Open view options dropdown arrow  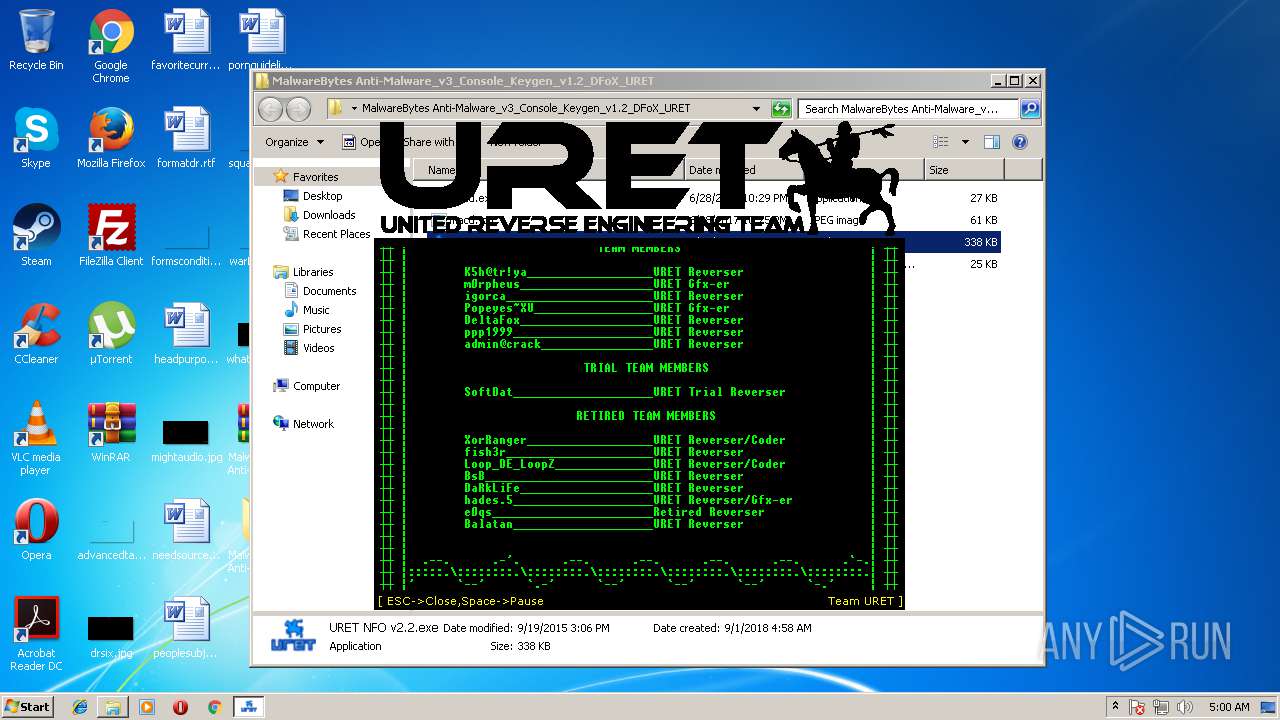pos(965,142)
